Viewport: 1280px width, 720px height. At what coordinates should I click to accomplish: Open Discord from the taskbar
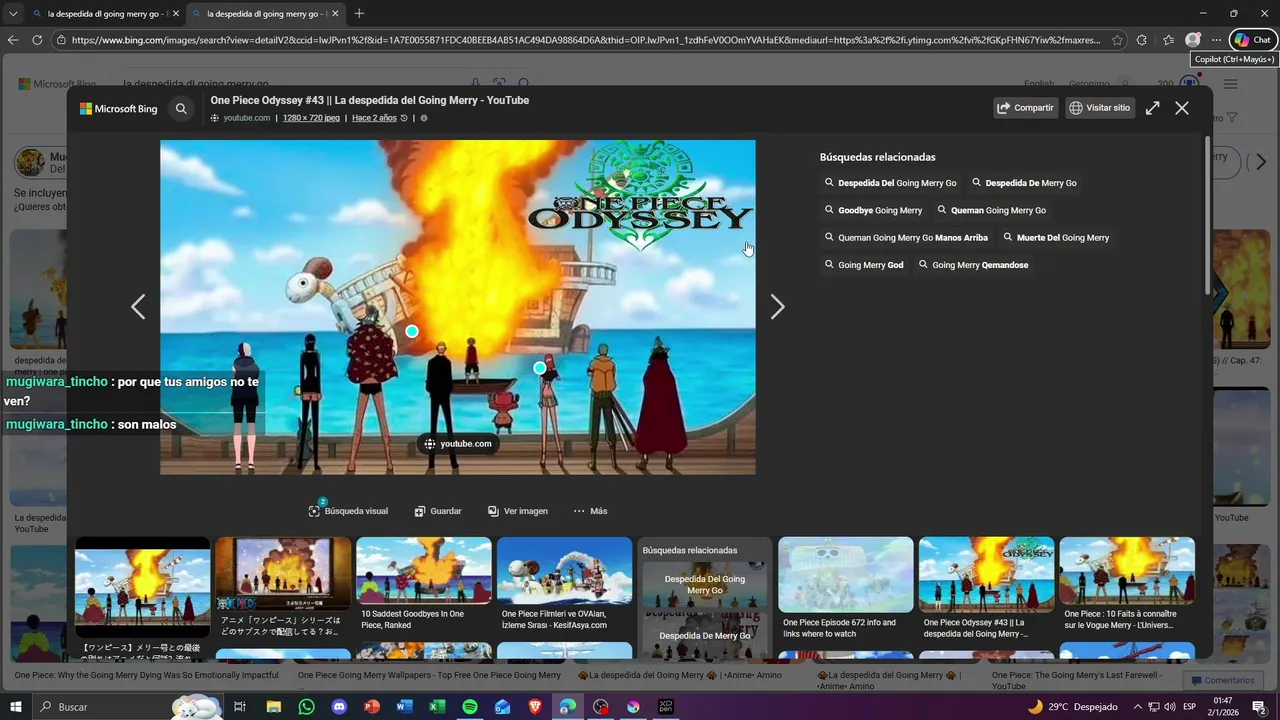point(339,707)
